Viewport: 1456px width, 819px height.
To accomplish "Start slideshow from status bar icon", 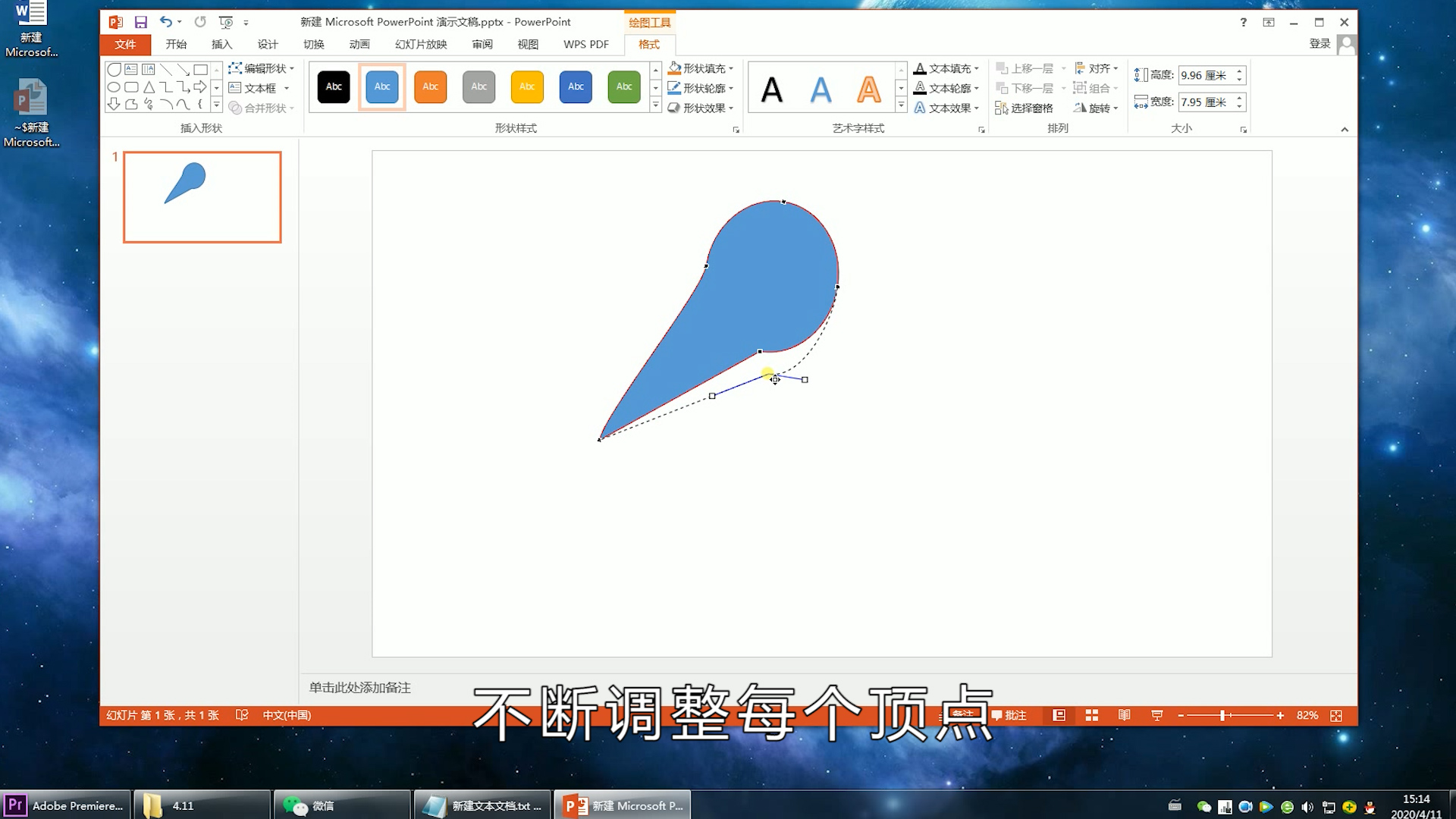I will click(1156, 715).
